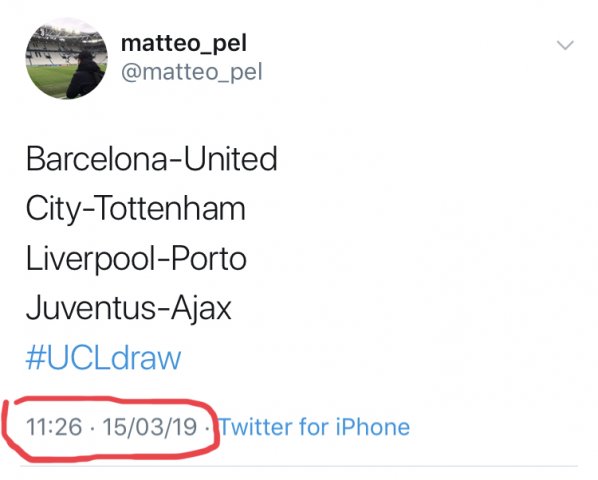Open matteo_pel's stadium profile picture
The width and height of the screenshot is (598, 480).
point(66,58)
